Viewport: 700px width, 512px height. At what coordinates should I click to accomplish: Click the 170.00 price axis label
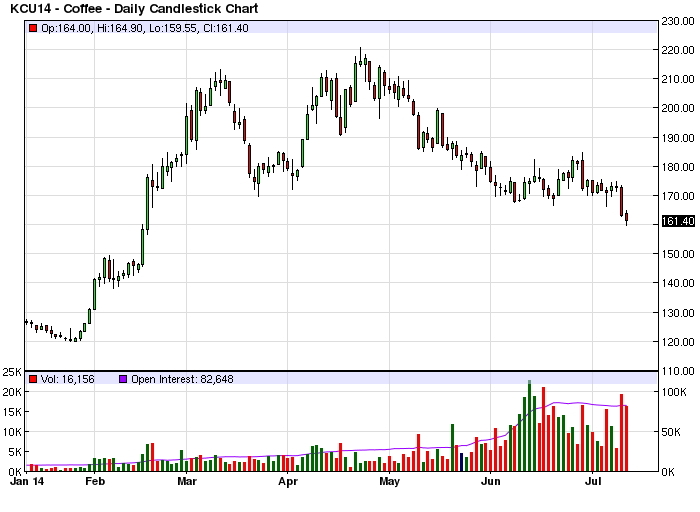[x=678, y=196]
